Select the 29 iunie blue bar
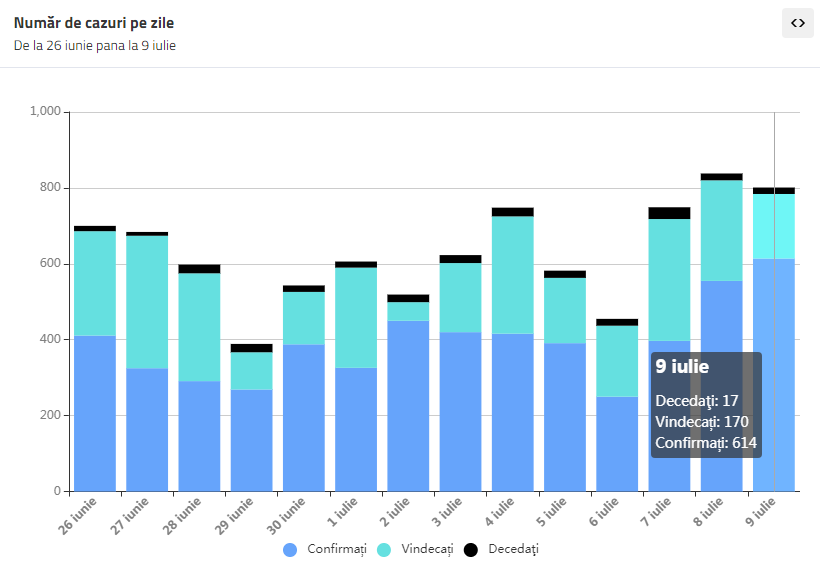This screenshot has height=564, width=820. tap(252, 441)
